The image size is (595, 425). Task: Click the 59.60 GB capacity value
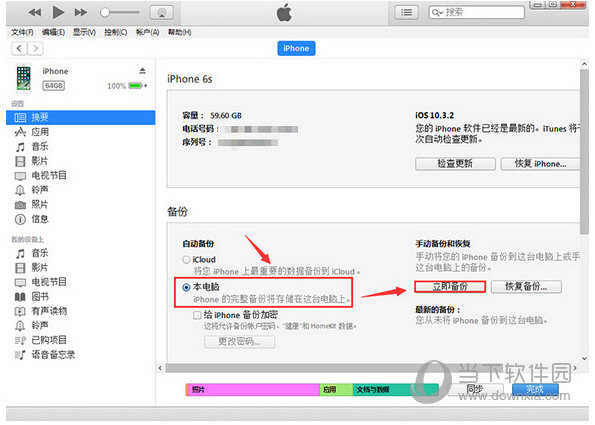226,115
